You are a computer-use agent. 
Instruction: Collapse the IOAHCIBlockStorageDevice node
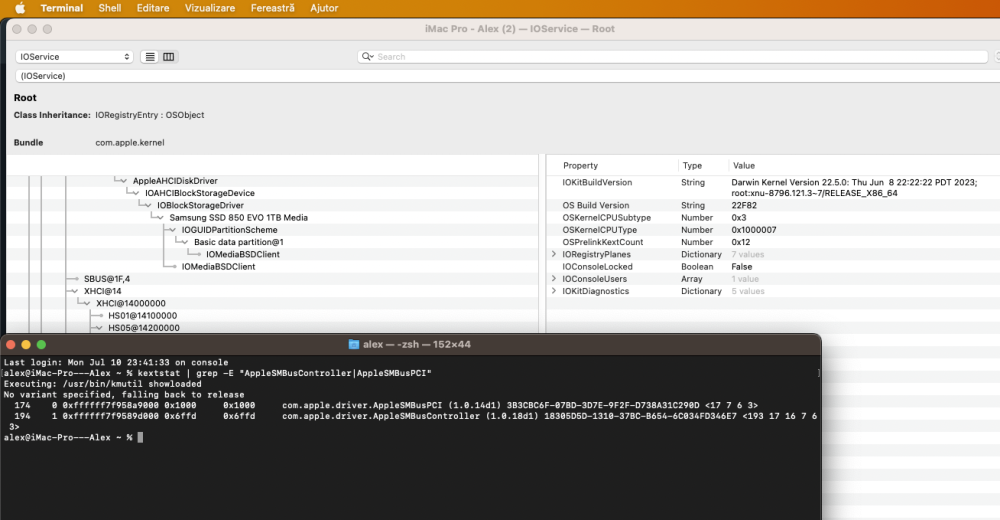click(x=136, y=193)
